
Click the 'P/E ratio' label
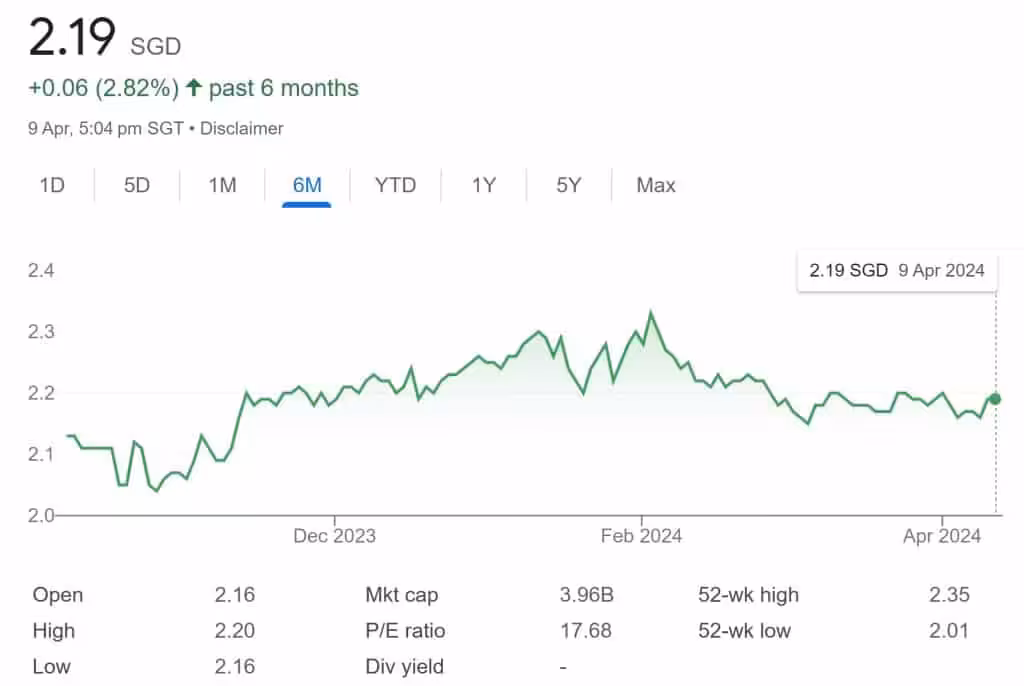(x=405, y=631)
